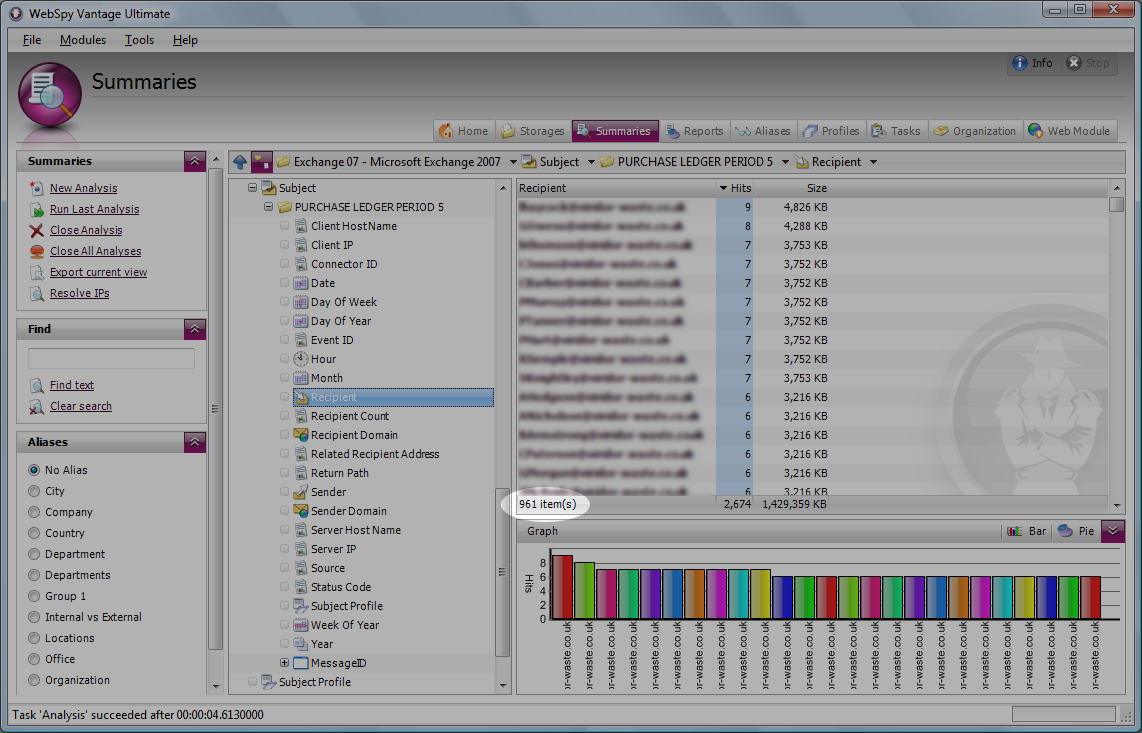Click the Resolve IPs icon

(x=36, y=294)
